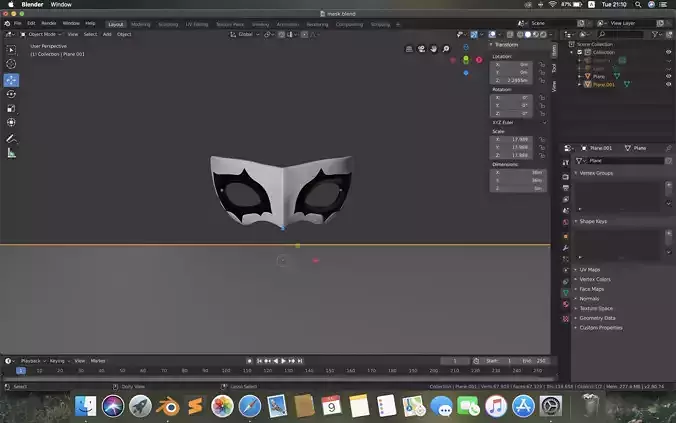Open the Tool tab in sidebar

pyautogui.click(x=554, y=68)
